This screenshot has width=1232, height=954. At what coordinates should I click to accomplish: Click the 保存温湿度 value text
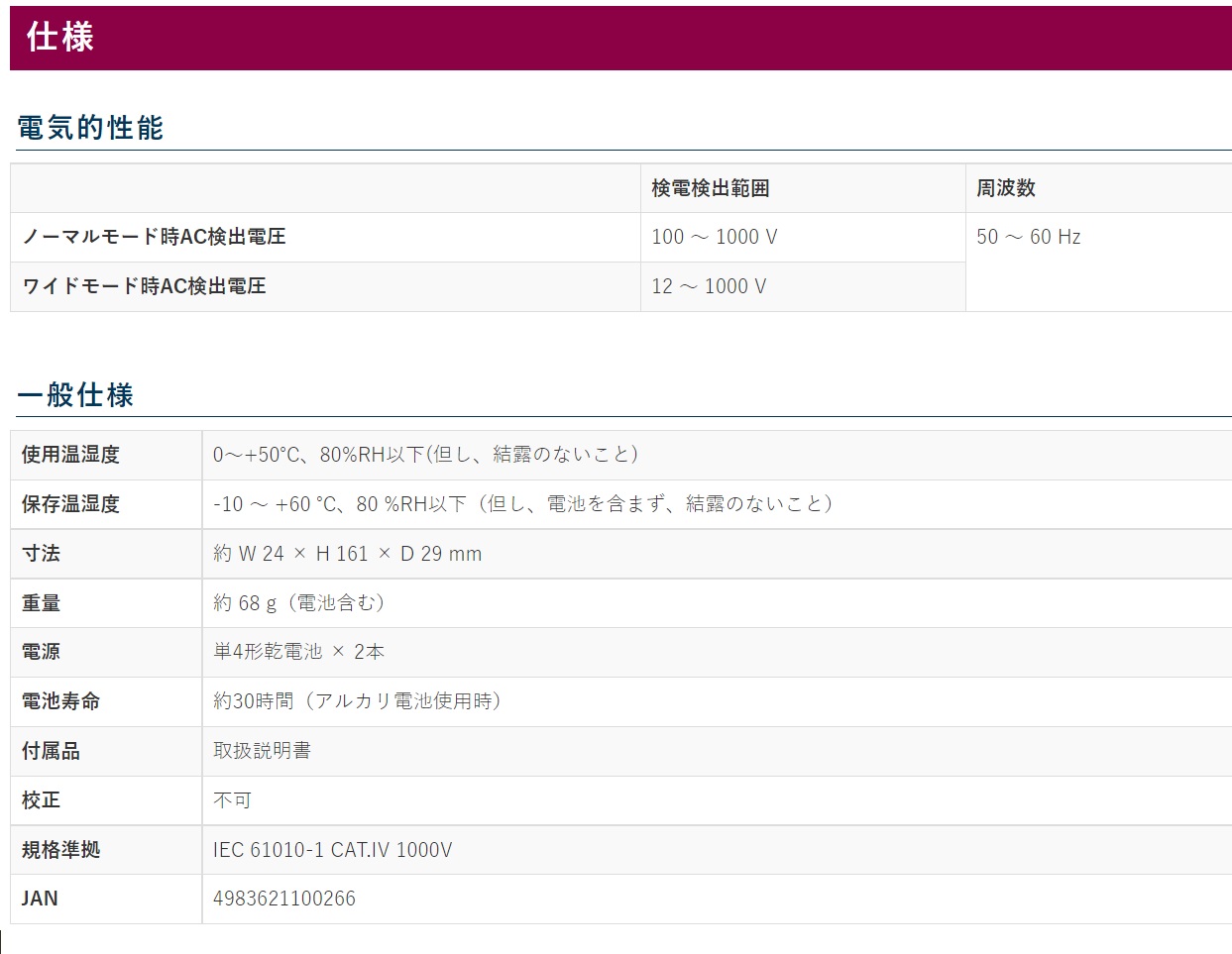click(x=523, y=504)
